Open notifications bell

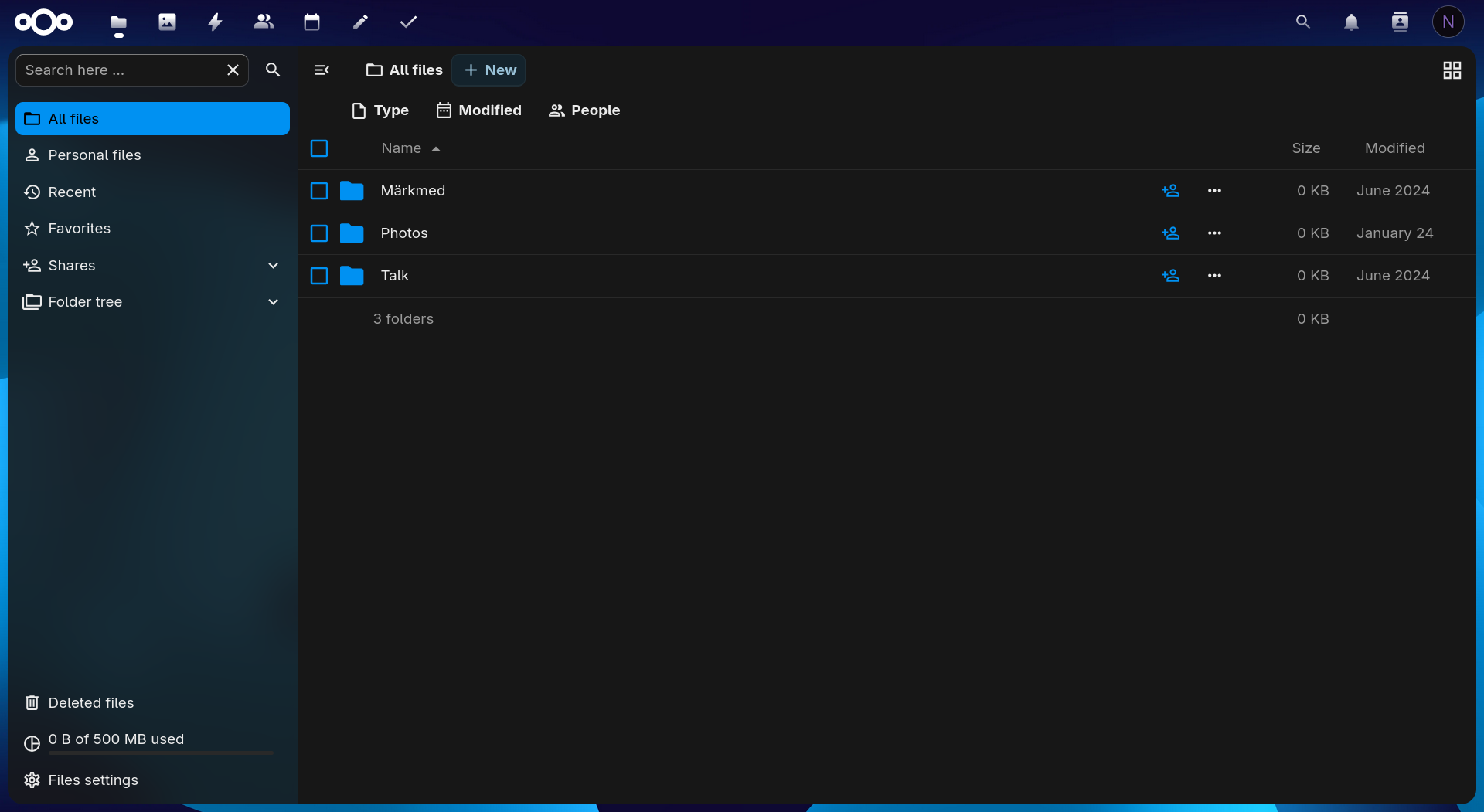1351,22
